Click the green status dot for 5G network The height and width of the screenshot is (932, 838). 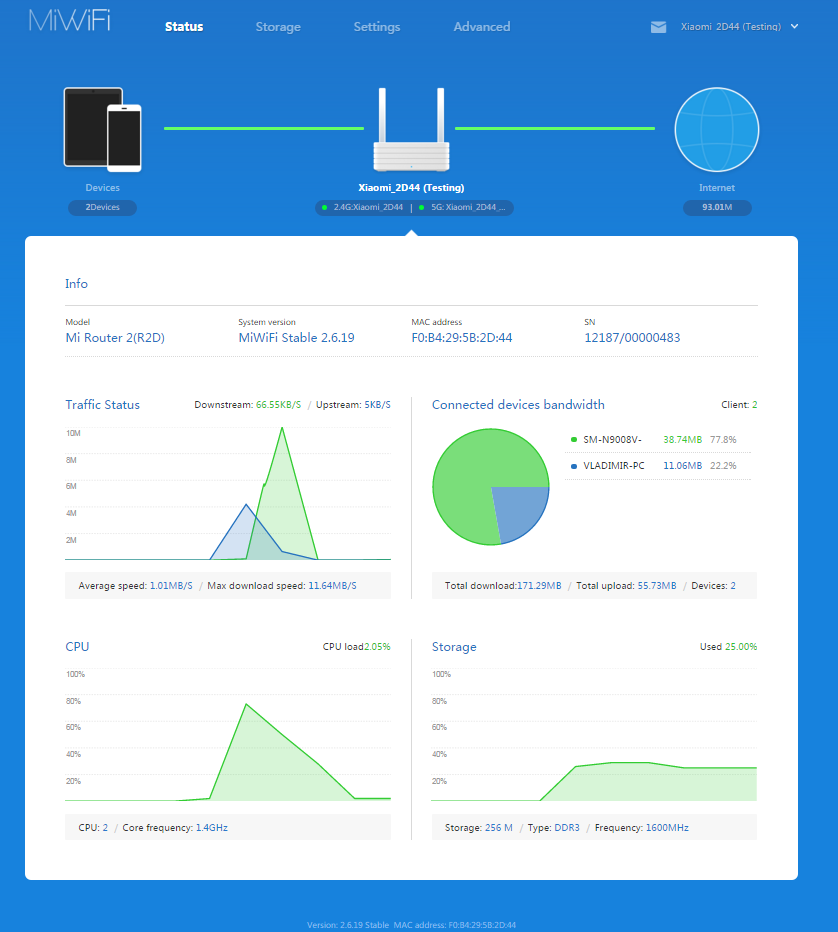click(x=421, y=207)
